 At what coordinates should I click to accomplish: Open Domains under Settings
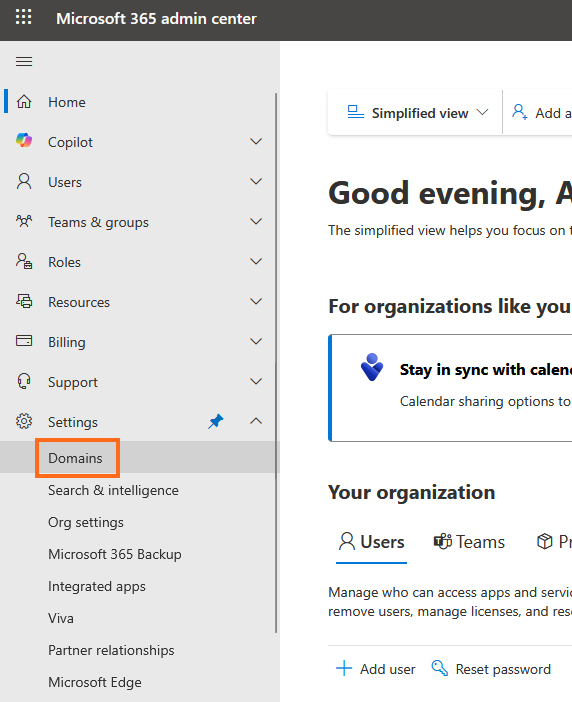pos(75,458)
